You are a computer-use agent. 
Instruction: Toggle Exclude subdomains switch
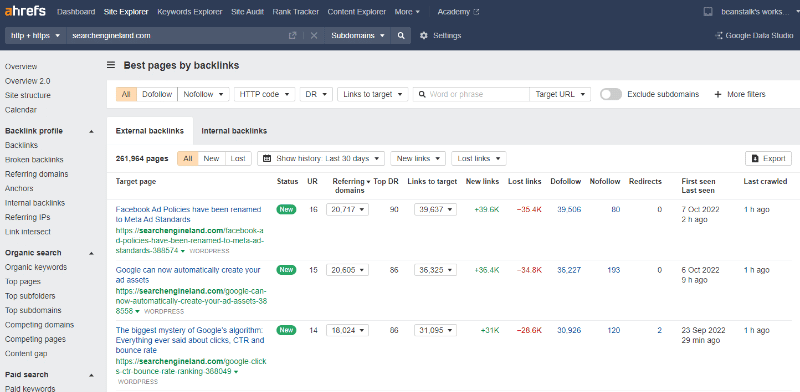pos(611,94)
